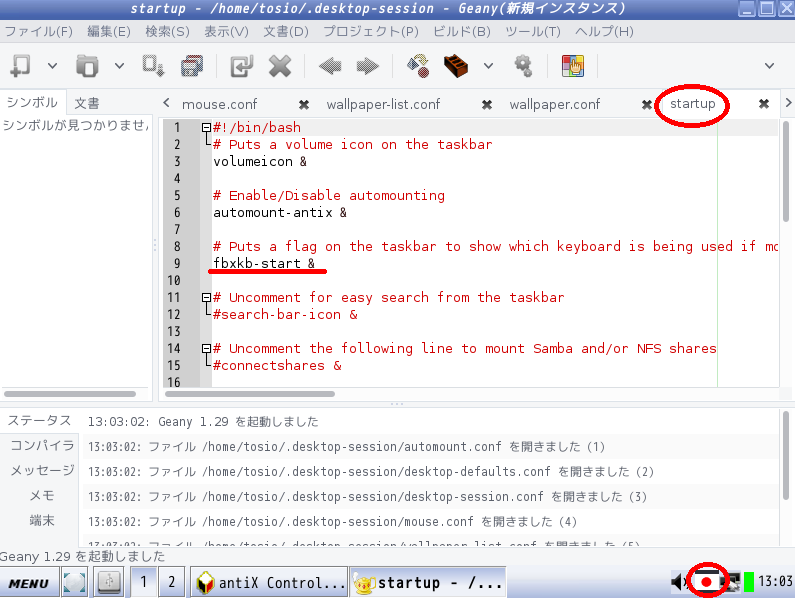This screenshot has height=598, width=795.
Task: Place cursor on 'fbxkb-start &' line
Action: tap(264, 264)
